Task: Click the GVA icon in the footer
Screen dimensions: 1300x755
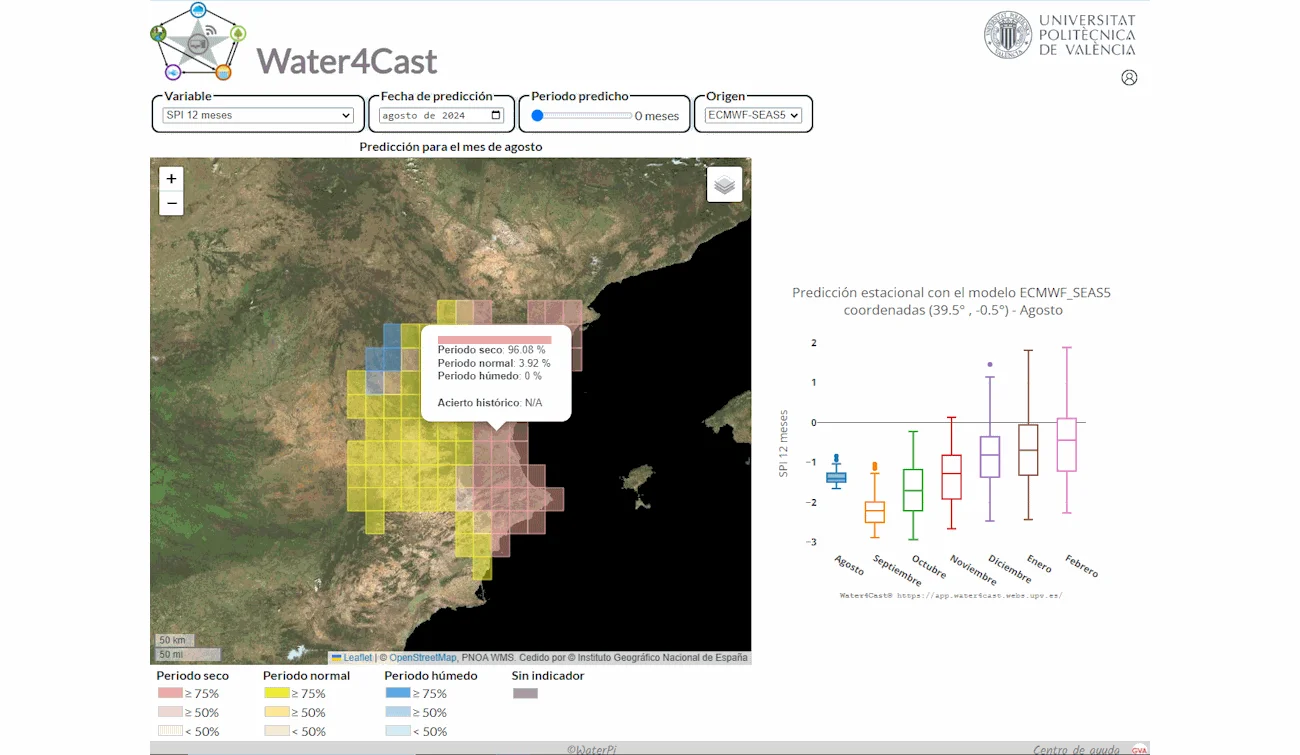Action: click(x=1139, y=749)
